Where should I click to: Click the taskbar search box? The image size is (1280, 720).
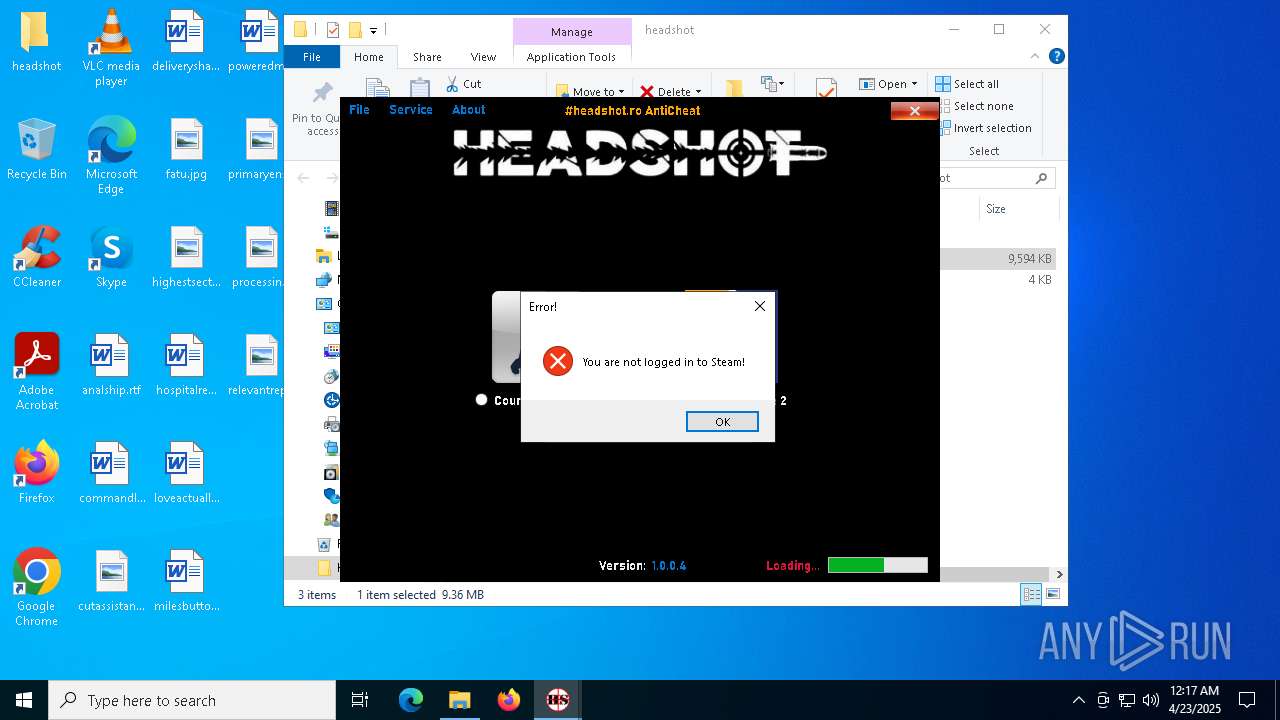[192, 700]
